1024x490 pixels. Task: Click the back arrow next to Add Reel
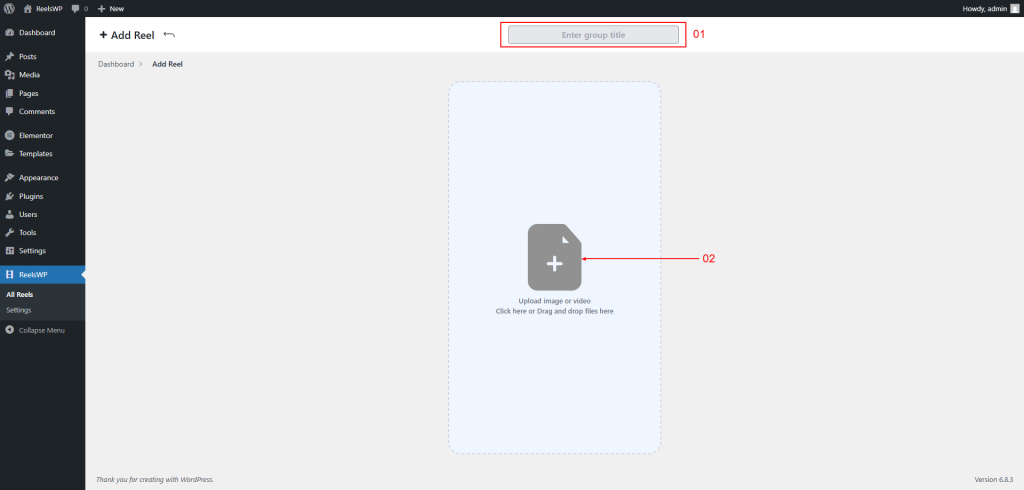[x=169, y=35]
